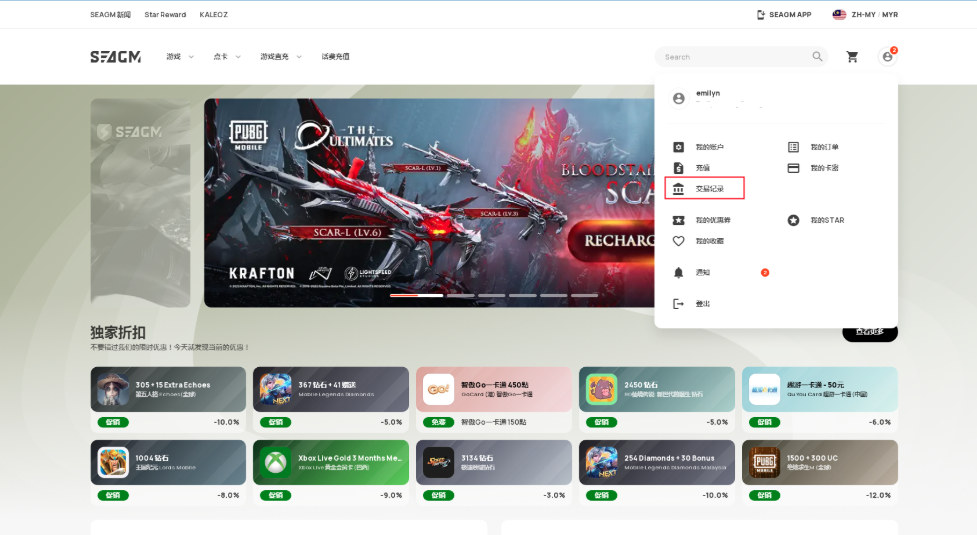Click the user account avatar icon
Viewport: 977px width, 535px height.
(x=887, y=57)
